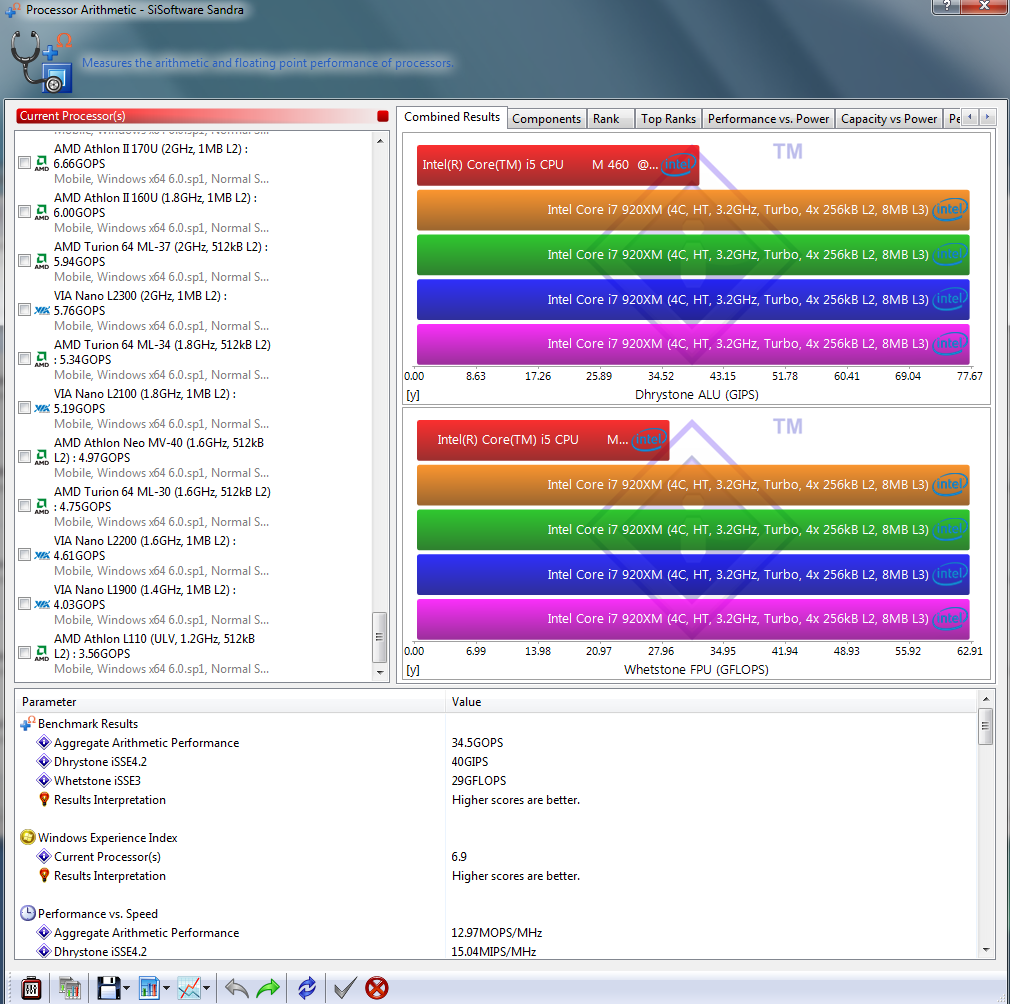
Task: Check the VIA Nano L1900 checkbox
Action: tap(24, 603)
